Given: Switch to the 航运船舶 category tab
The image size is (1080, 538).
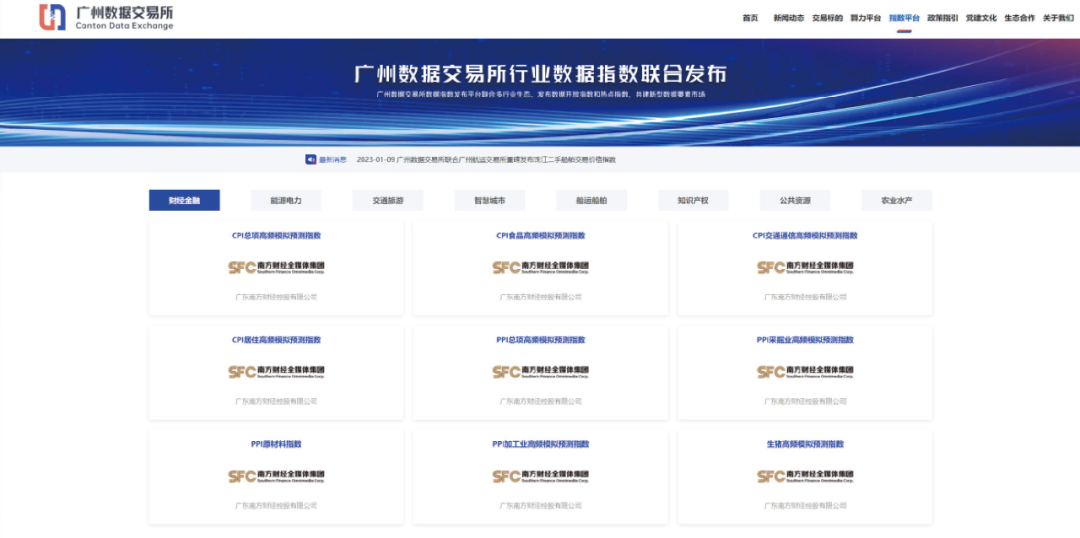Looking at the screenshot, I should pos(592,200).
